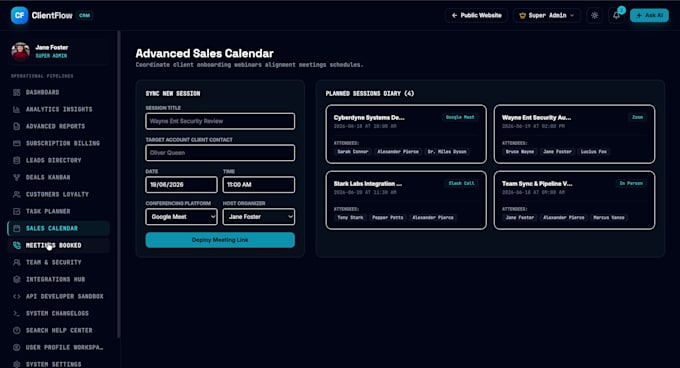
Task: Expand the Super Admin role dropdown
Action: [x=547, y=16]
